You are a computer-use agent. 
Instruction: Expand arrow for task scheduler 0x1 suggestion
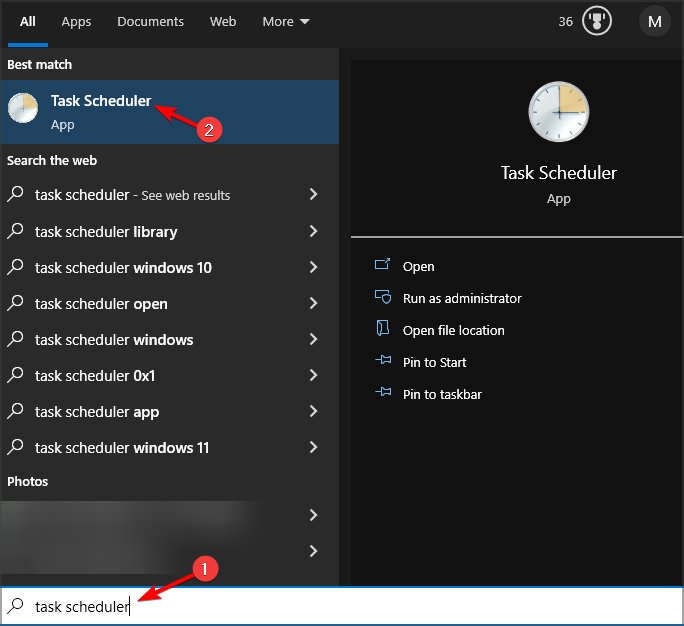click(313, 375)
